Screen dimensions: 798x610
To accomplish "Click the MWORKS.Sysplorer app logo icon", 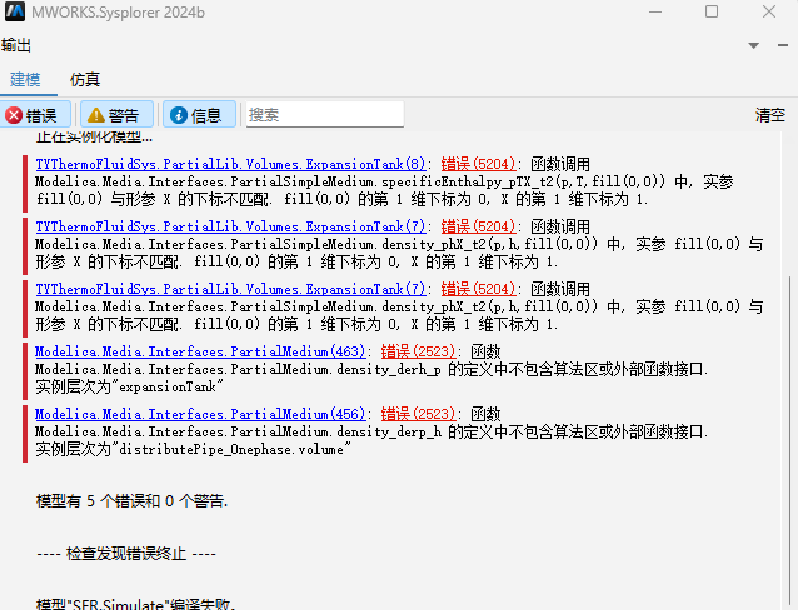I will (x=14, y=11).
